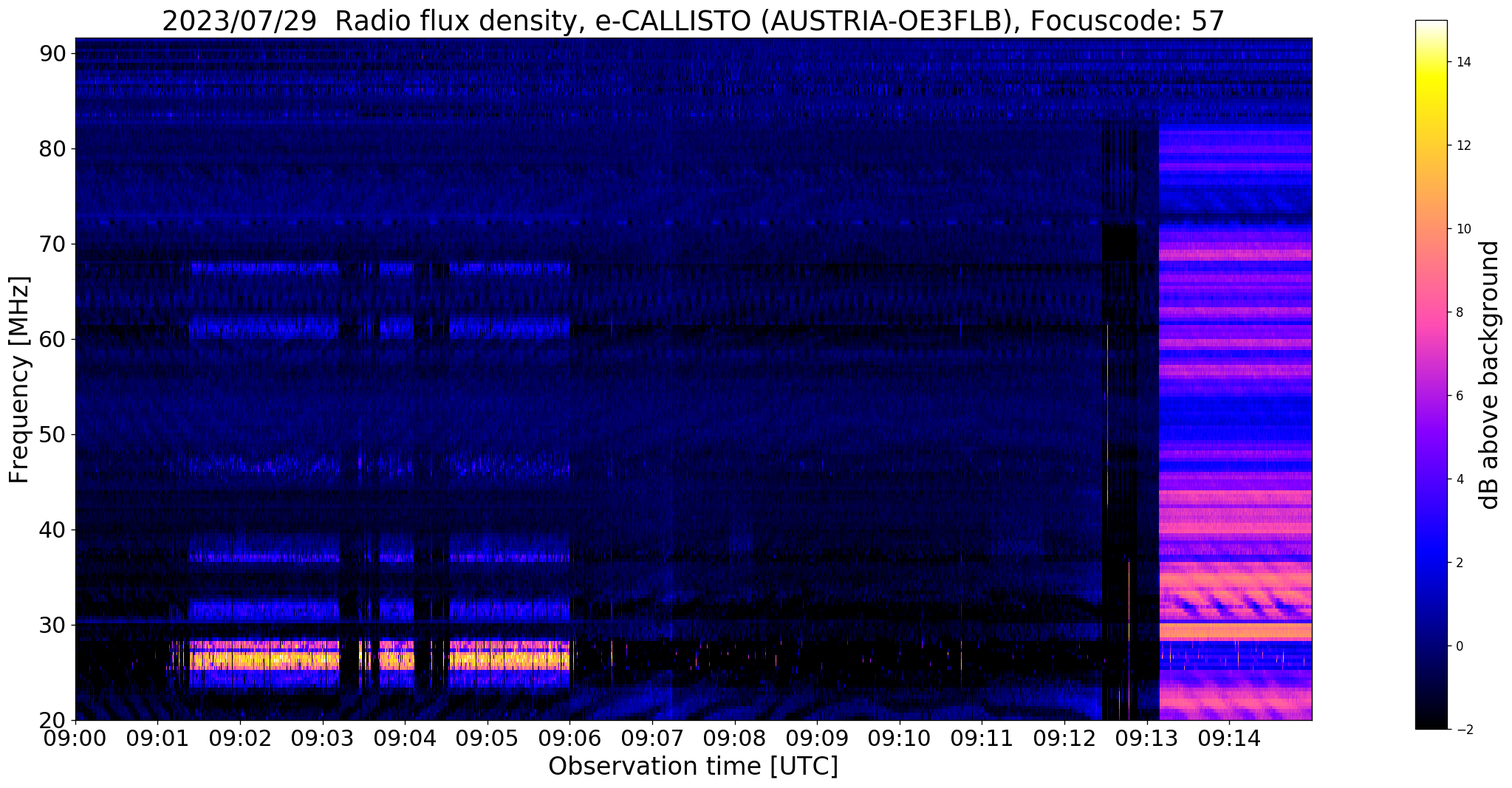Click the bright yellow burst near 27 MHz at 09:02
Screen dimensions: 1512x788
click(x=264, y=656)
